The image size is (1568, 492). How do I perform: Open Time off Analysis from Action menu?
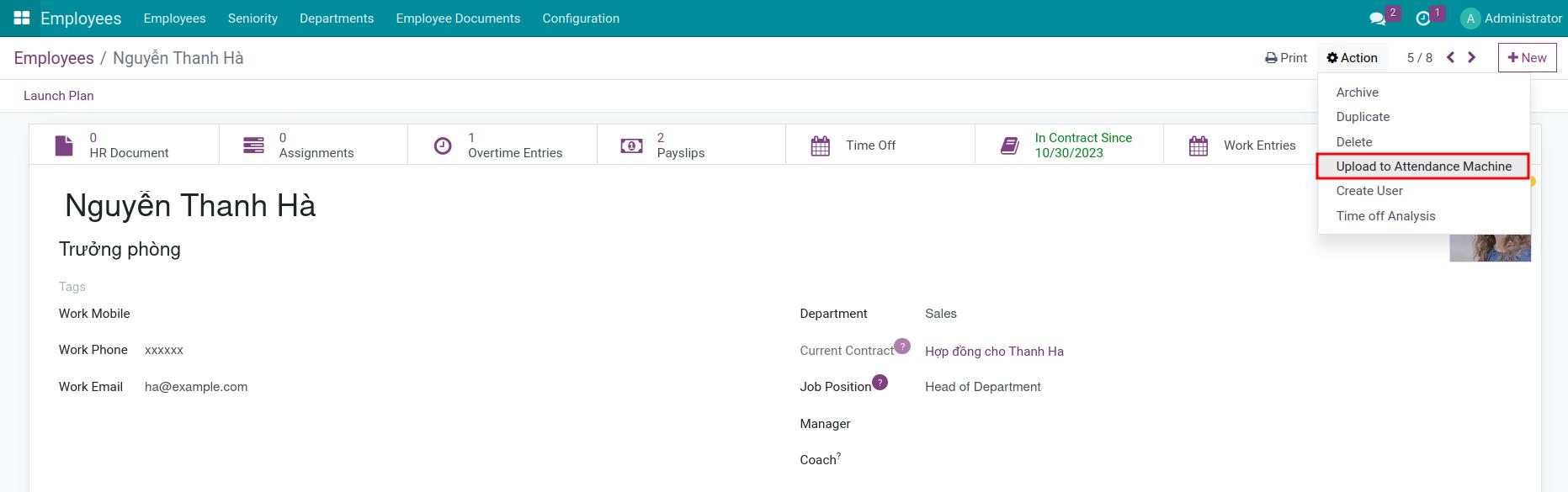pos(1423,216)
